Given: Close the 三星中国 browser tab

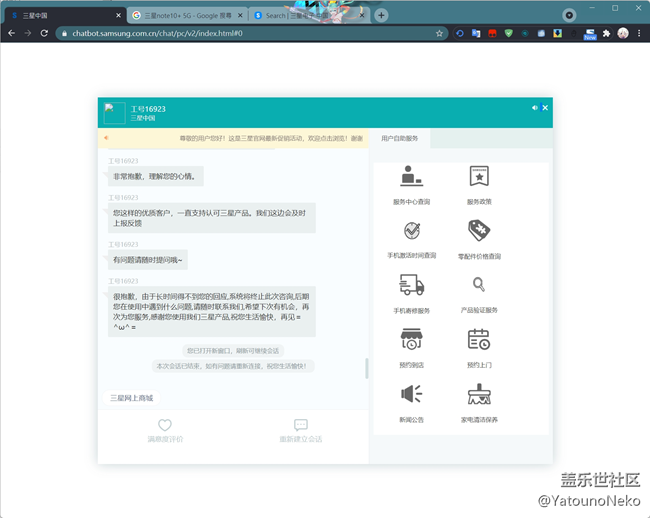Looking at the screenshot, I should pyautogui.click(x=119, y=15).
